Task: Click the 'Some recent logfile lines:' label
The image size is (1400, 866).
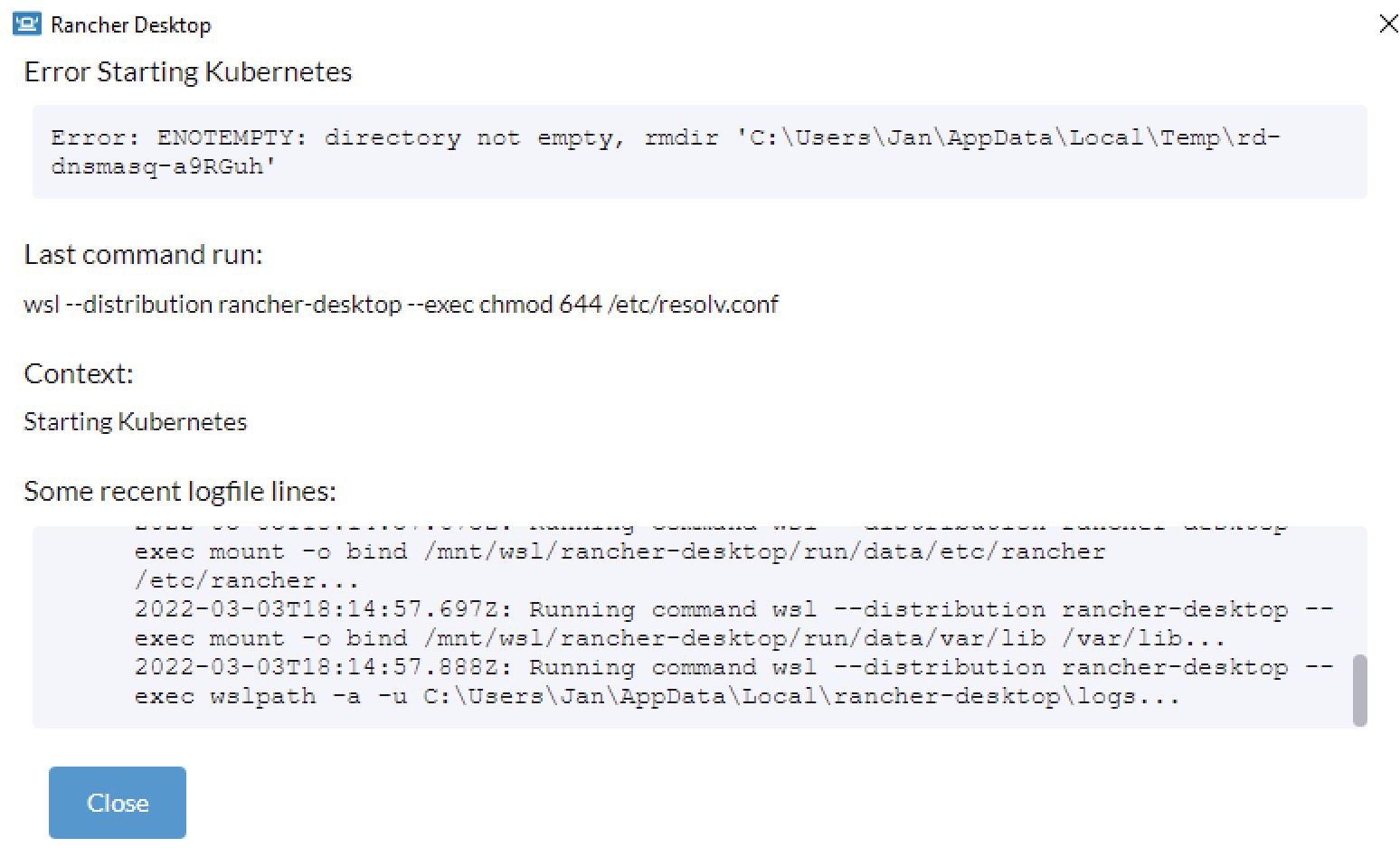Action: 180,490
